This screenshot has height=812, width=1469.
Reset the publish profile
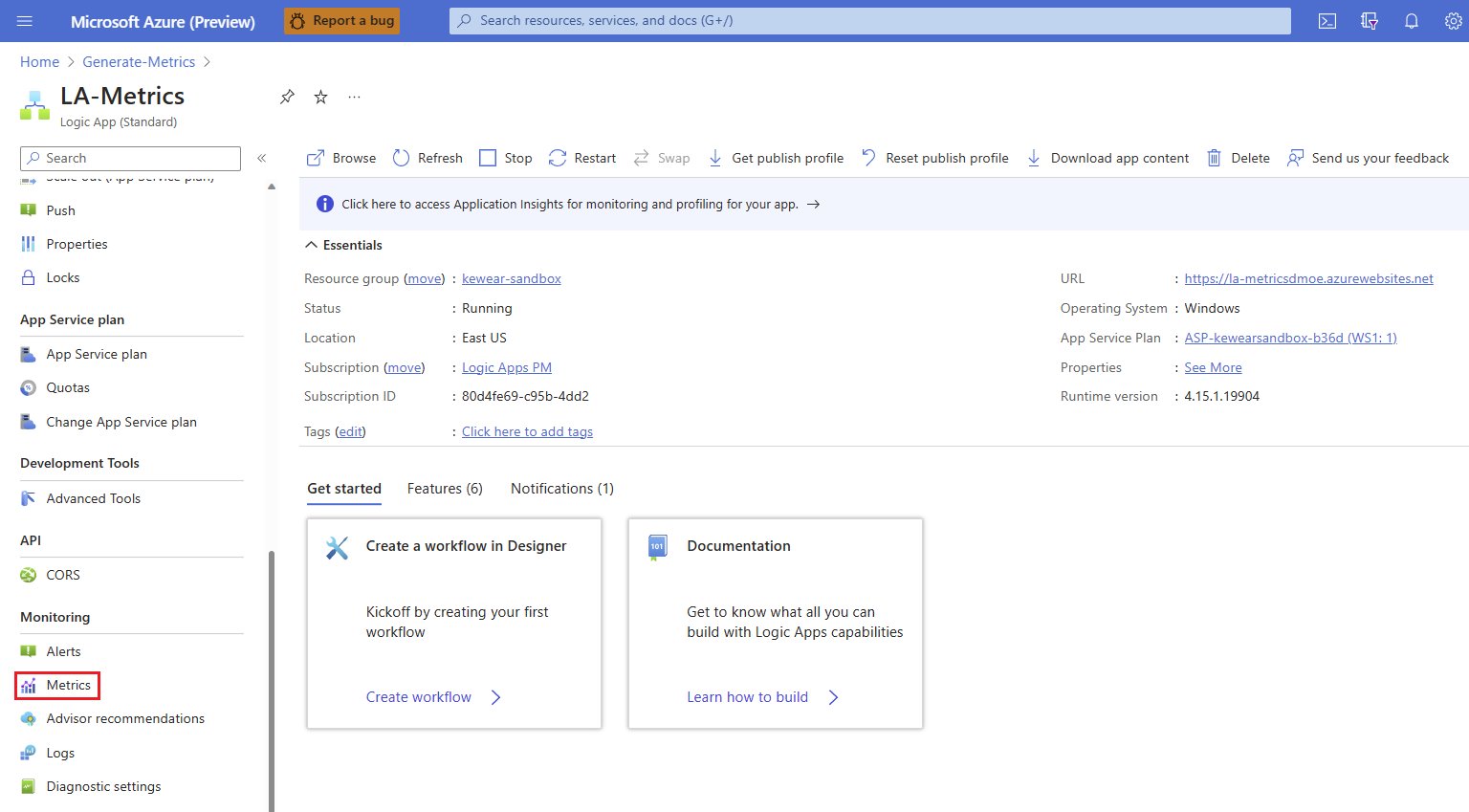pos(935,158)
